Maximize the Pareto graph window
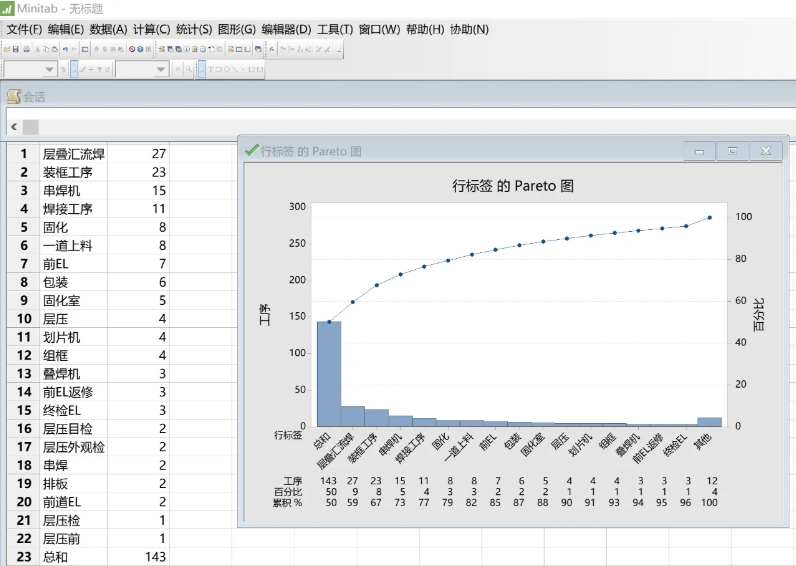The width and height of the screenshot is (796, 566). click(733, 151)
